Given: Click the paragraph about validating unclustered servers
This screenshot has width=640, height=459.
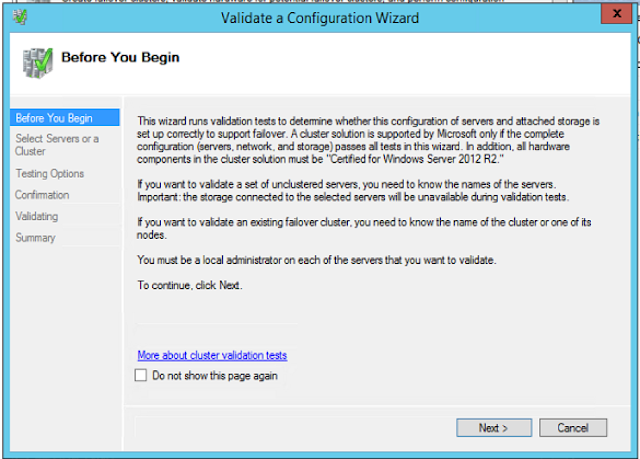Looking at the screenshot, I should point(353,191).
